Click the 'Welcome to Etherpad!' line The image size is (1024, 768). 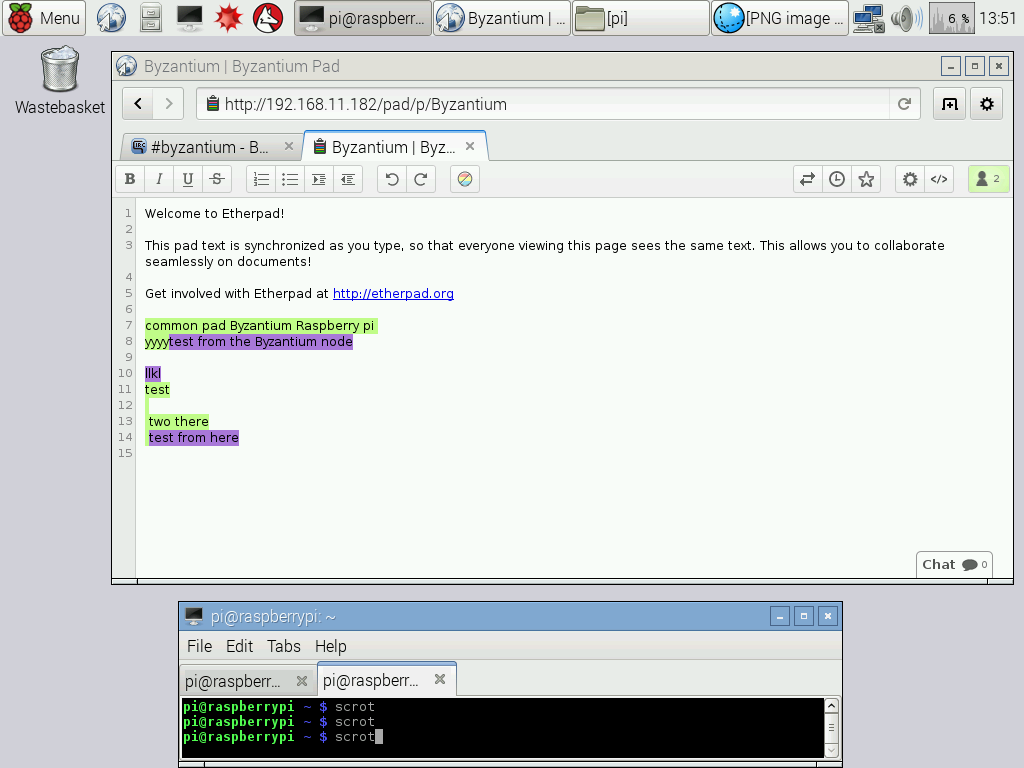214,214
